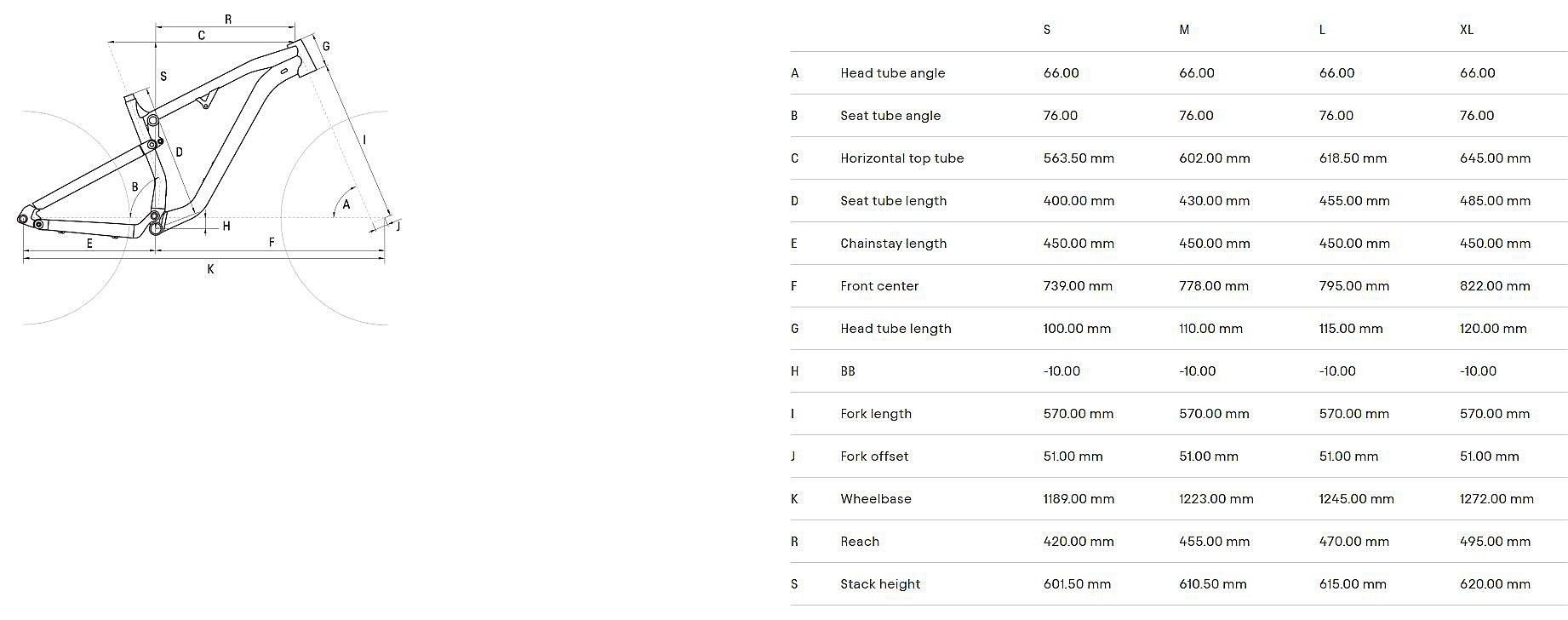This screenshot has width=1568, height=620.
Task: Click the 739.00 mm Front center value
Action: click(x=1078, y=286)
